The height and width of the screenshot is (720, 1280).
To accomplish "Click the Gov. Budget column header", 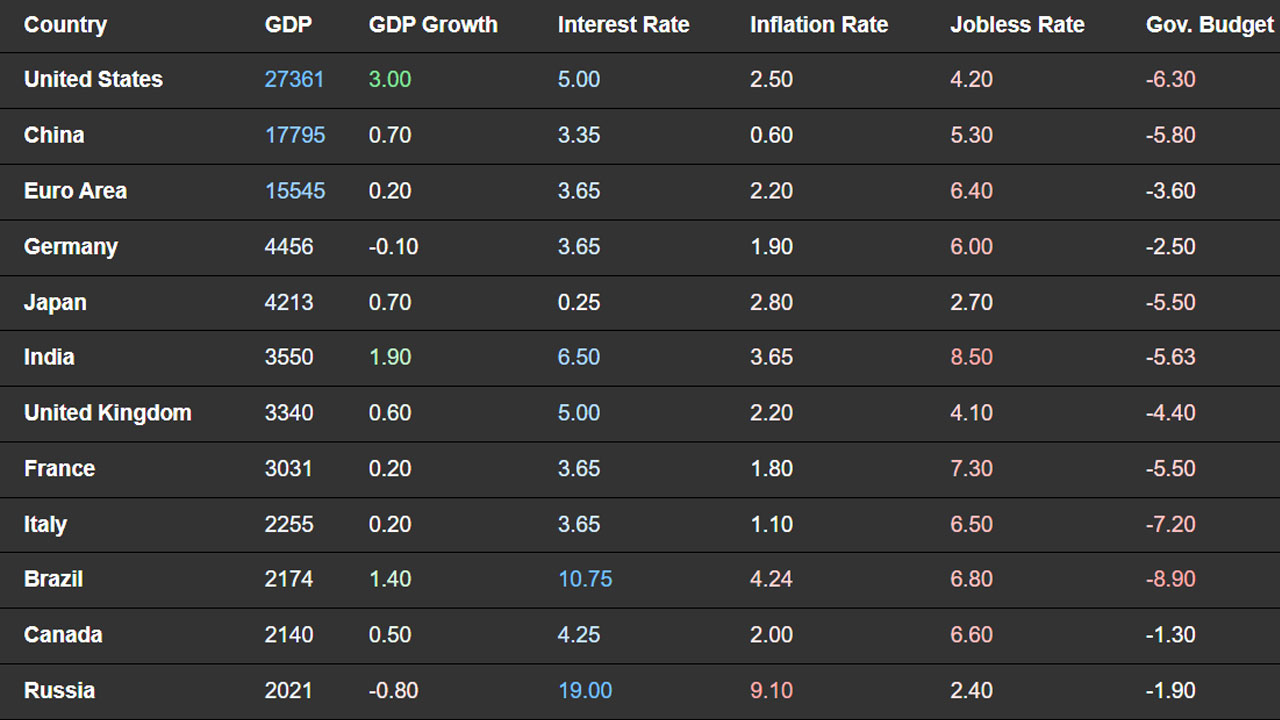I will coord(1210,25).
